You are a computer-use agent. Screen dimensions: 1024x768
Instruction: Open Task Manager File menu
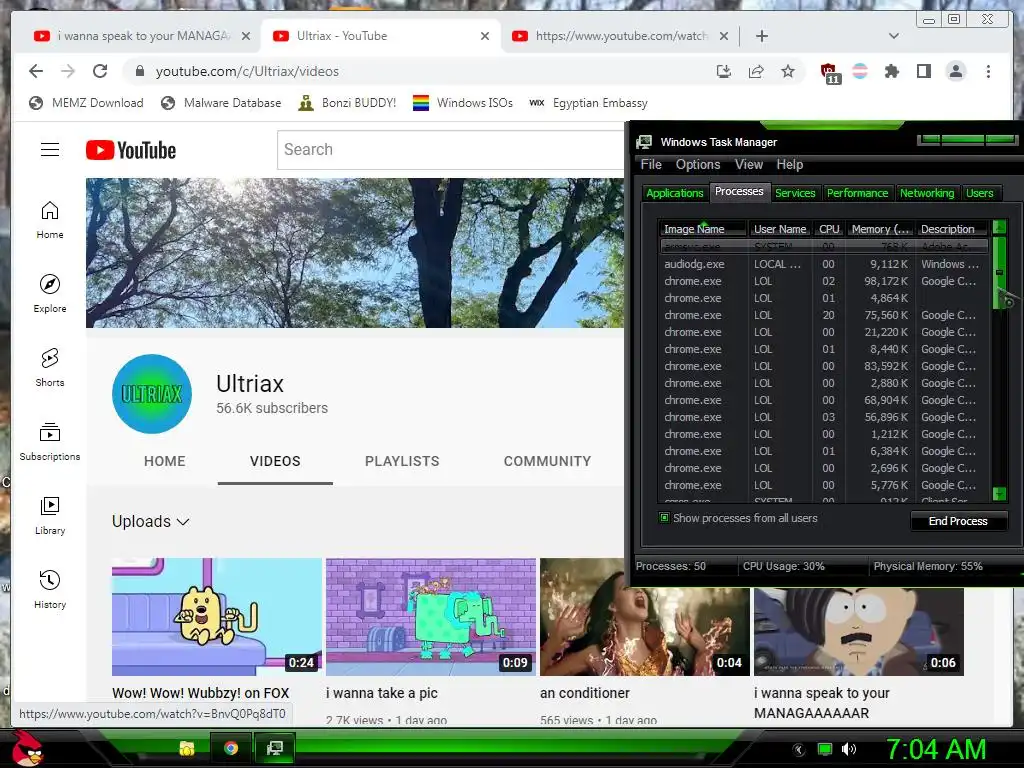click(651, 165)
